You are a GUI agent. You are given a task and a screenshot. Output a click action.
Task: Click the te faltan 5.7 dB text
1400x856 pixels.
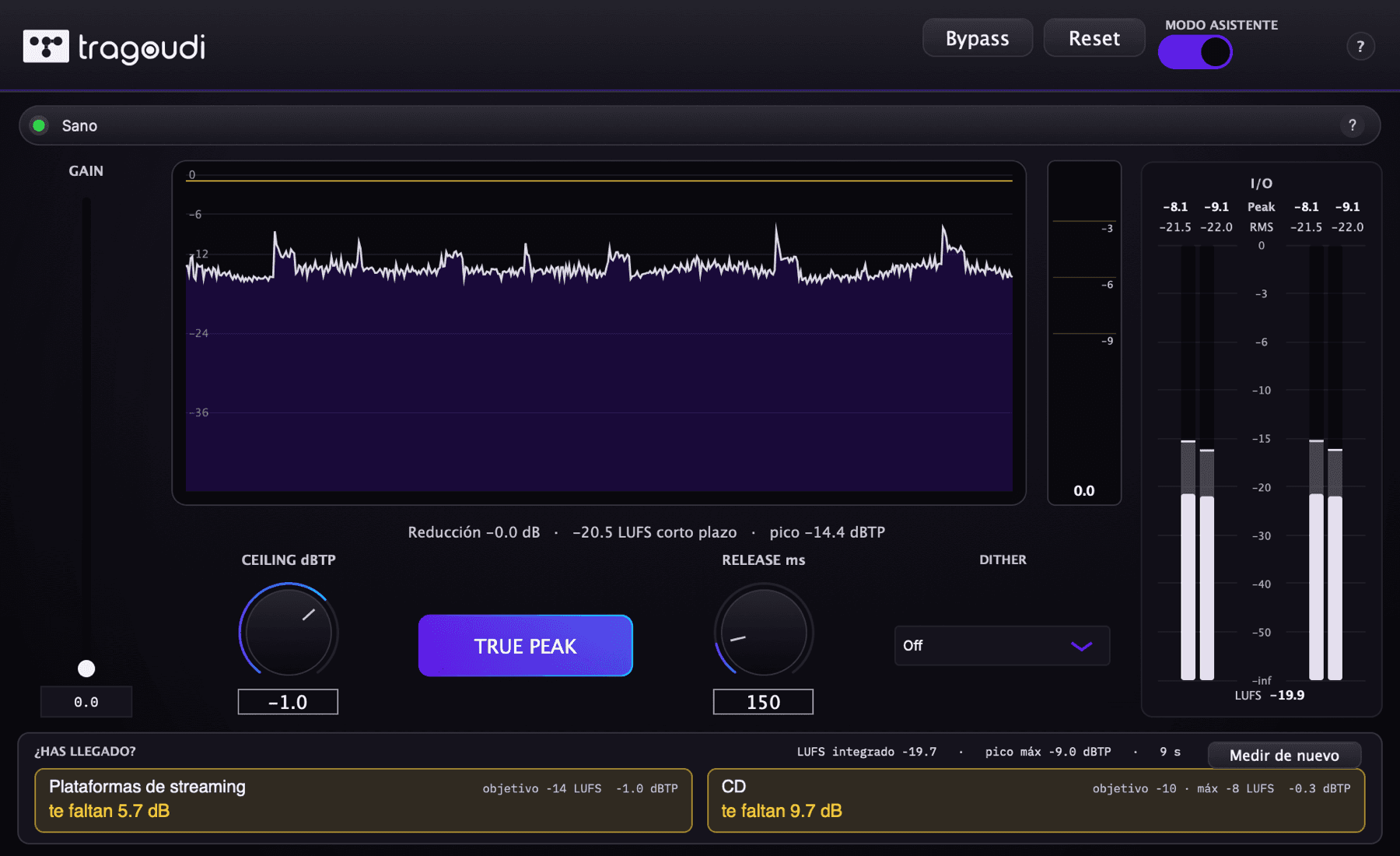click(109, 811)
